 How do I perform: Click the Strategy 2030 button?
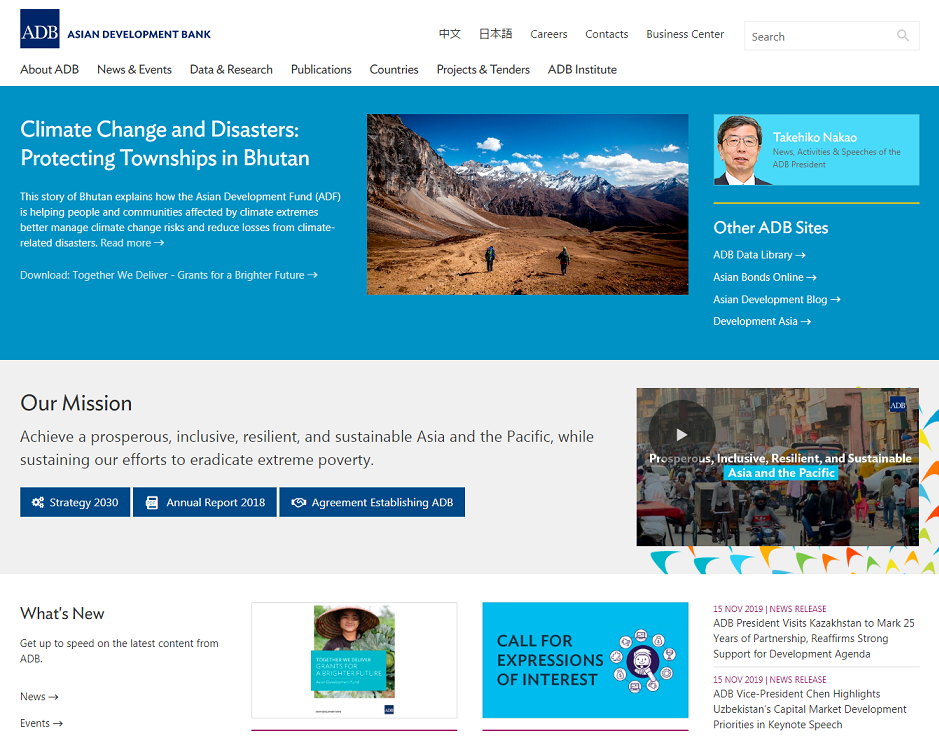75,502
